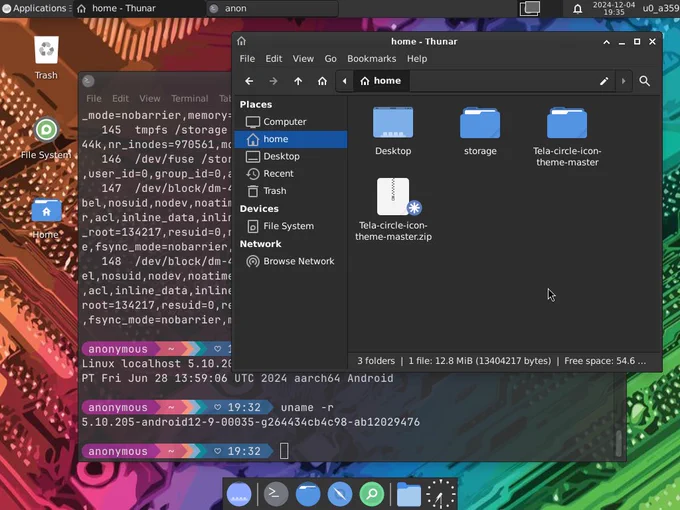Click the clock widget in dock

coord(441,494)
